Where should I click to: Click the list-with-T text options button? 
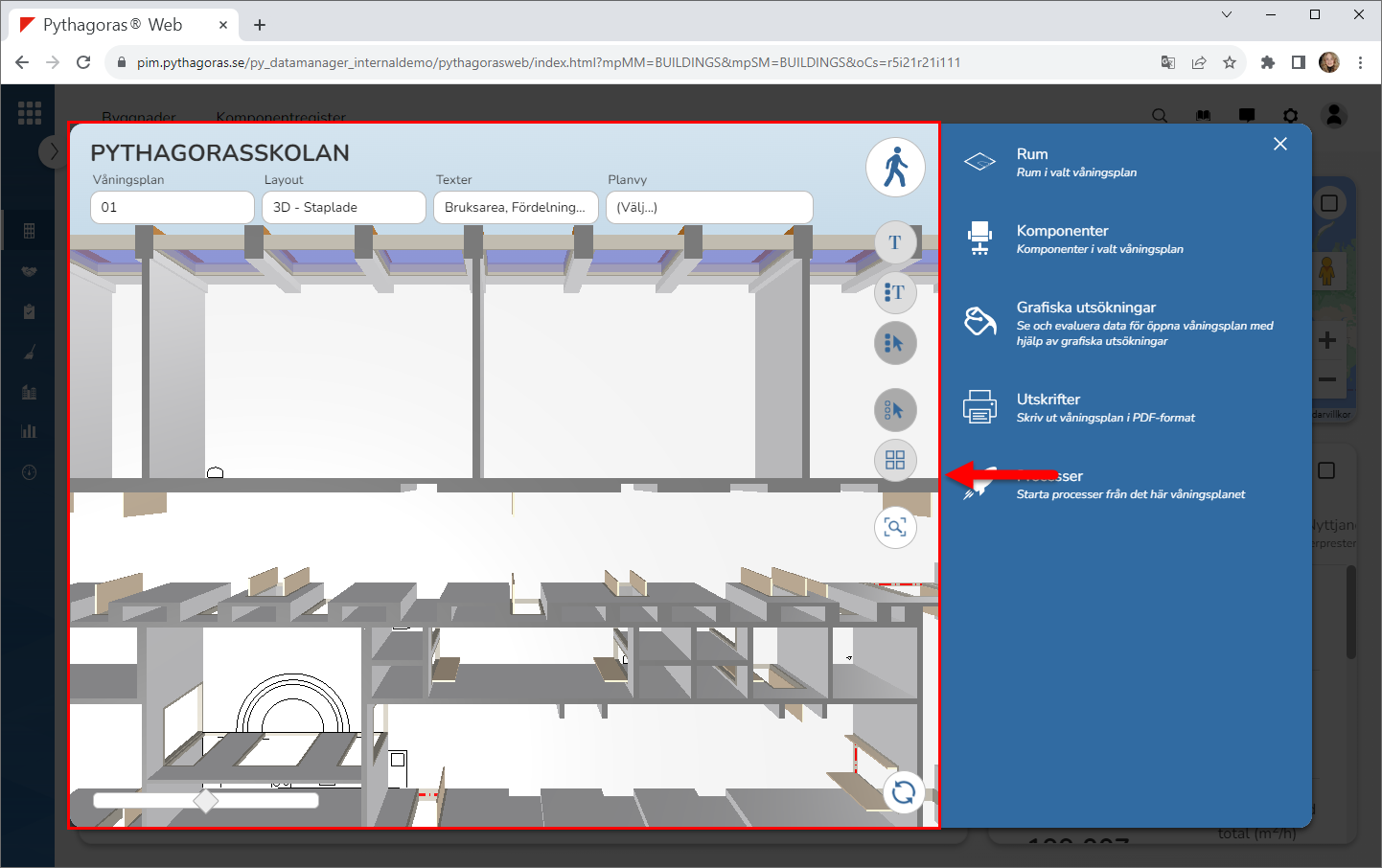[895, 292]
